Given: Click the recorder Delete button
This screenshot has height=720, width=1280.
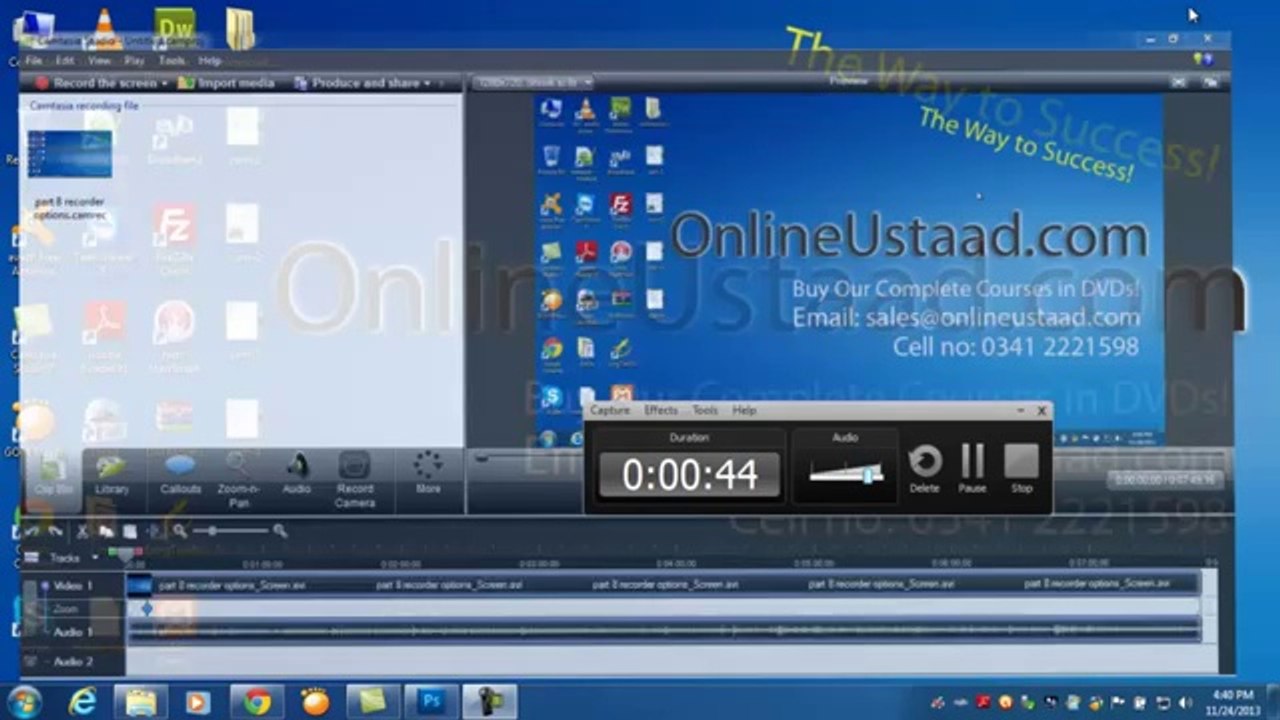Looking at the screenshot, I should (x=924, y=468).
